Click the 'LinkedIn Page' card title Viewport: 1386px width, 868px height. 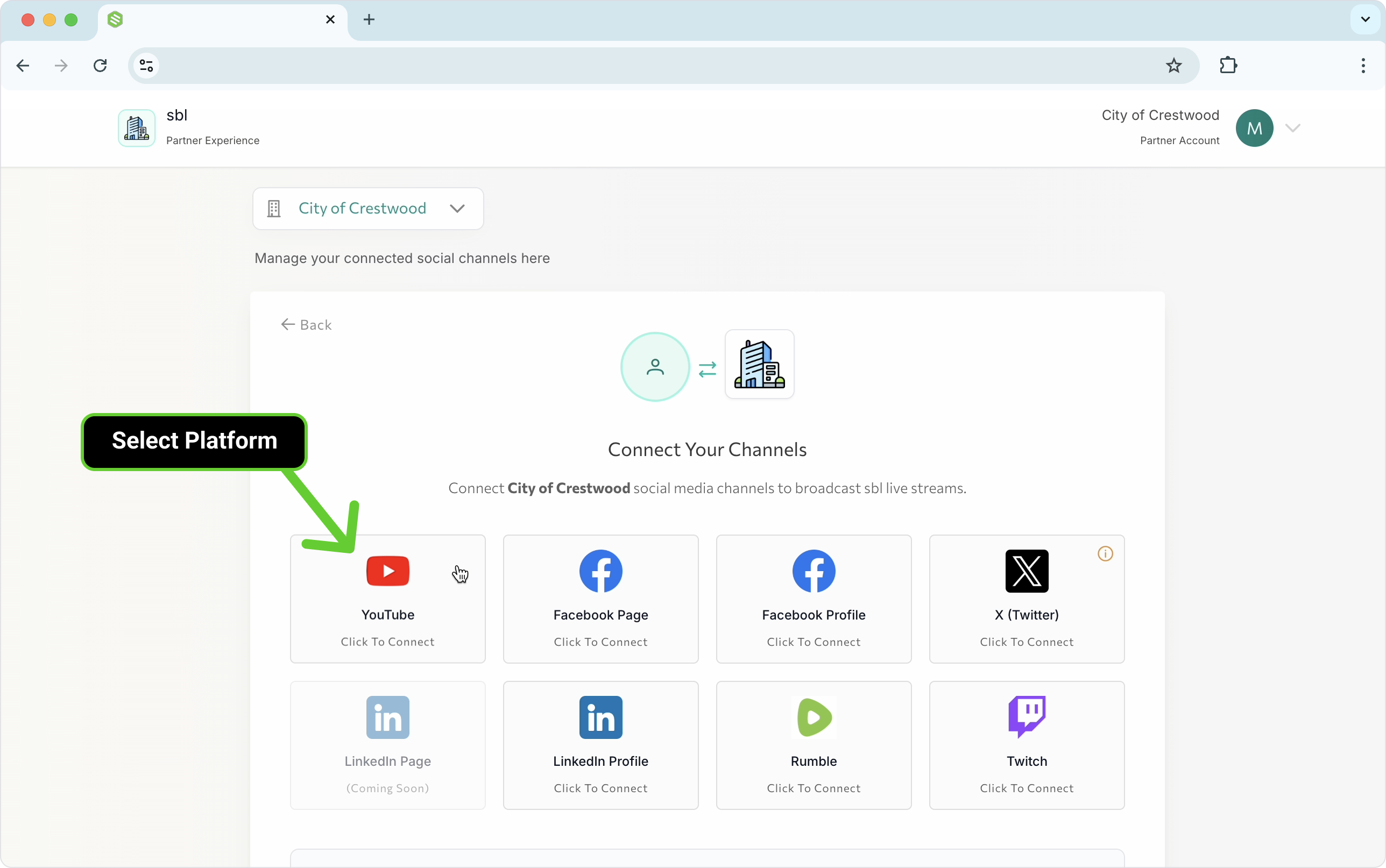(387, 761)
